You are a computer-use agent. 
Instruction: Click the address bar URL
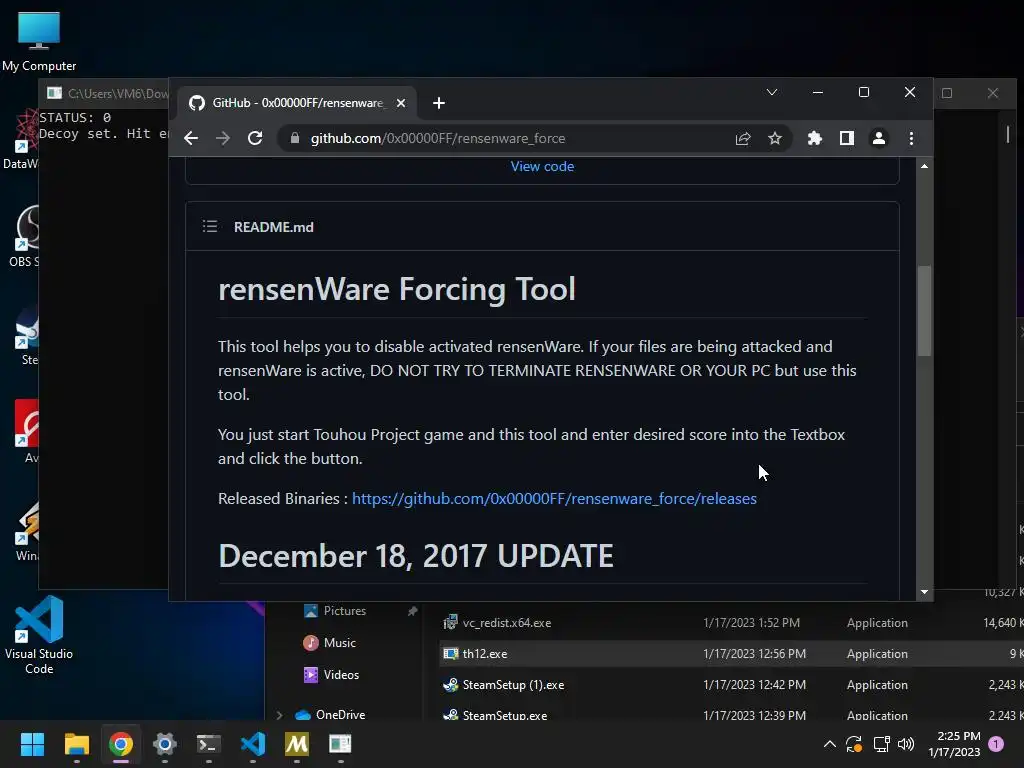438,138
